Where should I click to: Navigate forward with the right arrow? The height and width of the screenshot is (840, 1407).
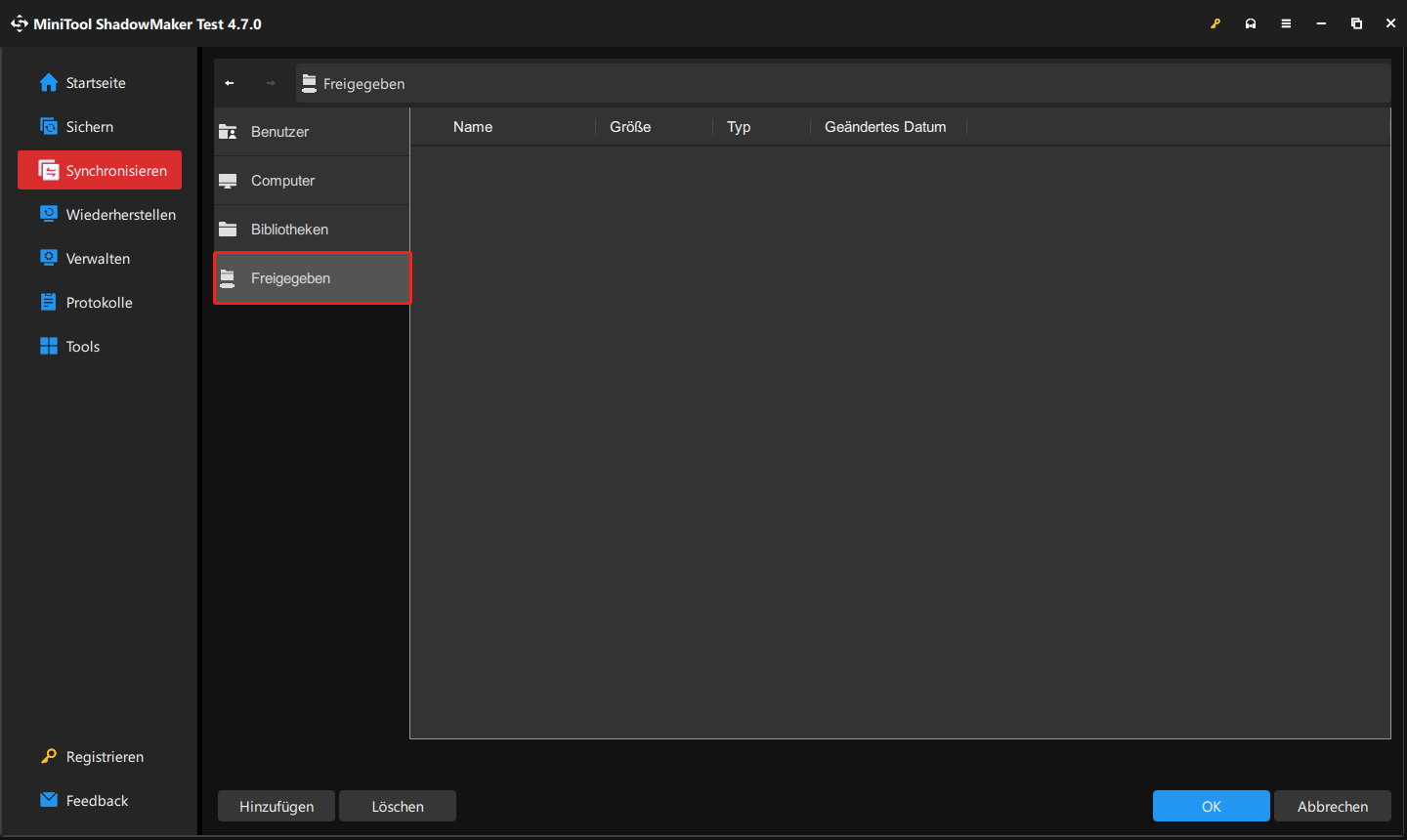click(x=271, y=83)
